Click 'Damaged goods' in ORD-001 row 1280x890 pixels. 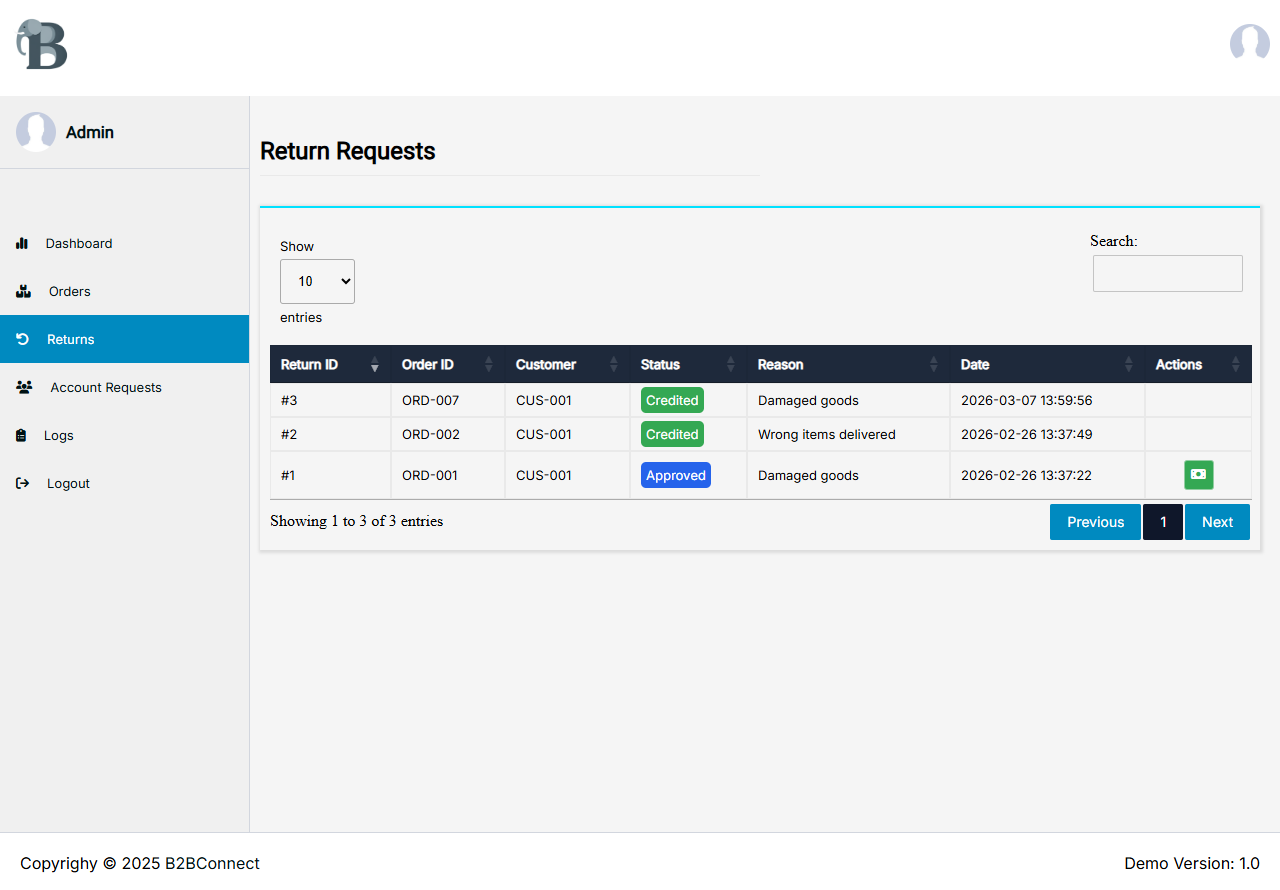(808, 475)
